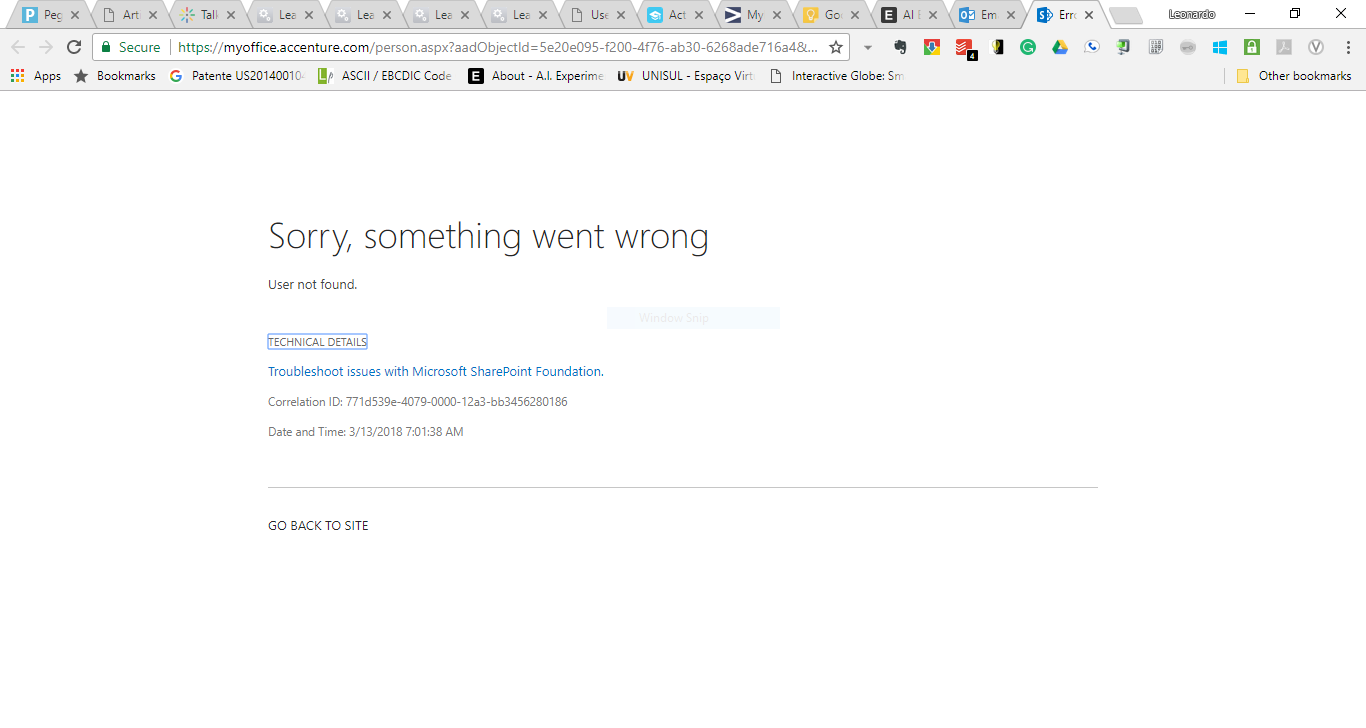Click the Date and Time text
The height and width of the screenshot is (728, 1366).
point(366,432)
